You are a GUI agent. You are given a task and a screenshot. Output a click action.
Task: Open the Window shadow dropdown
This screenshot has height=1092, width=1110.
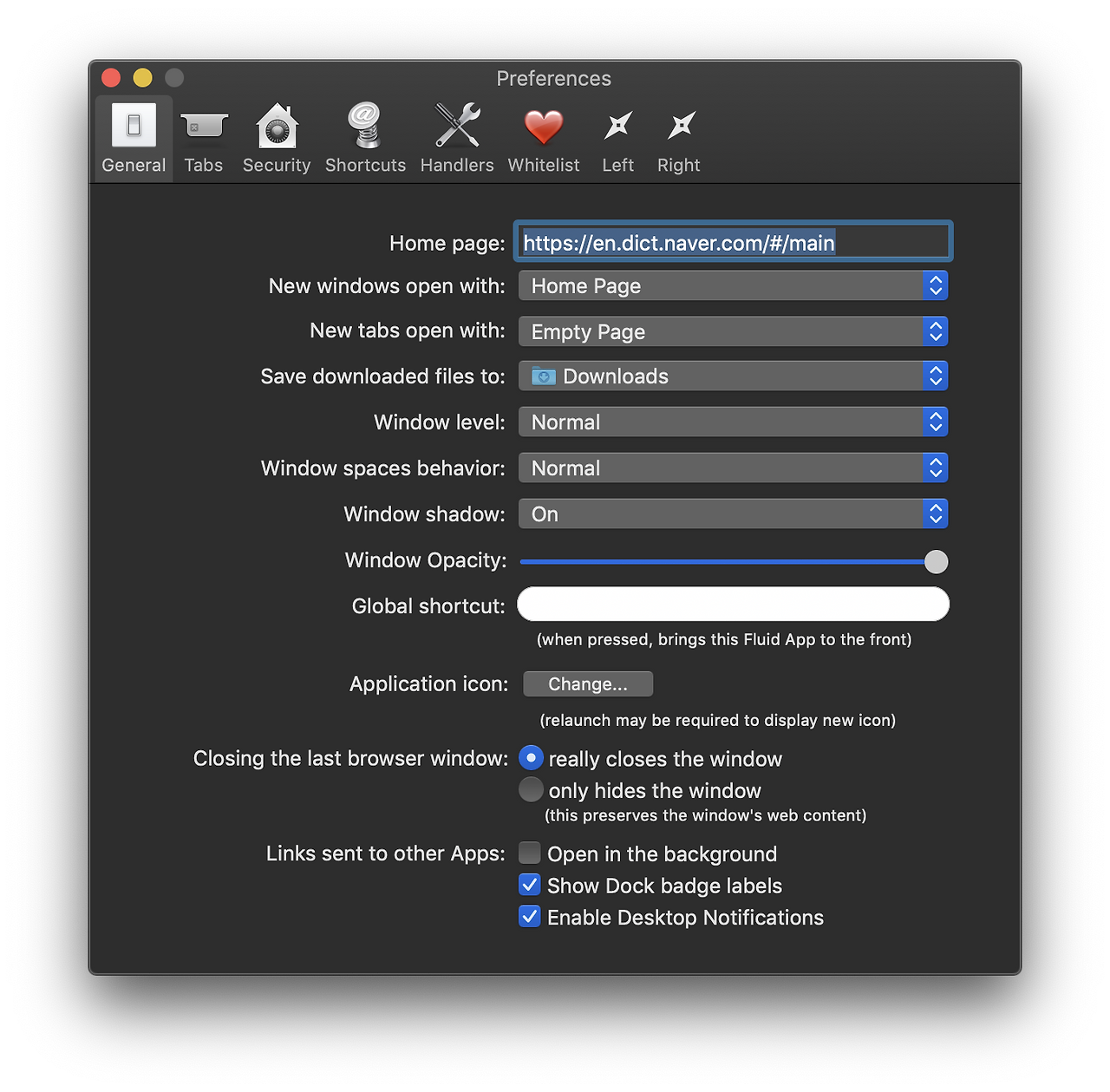coord(733,514)
